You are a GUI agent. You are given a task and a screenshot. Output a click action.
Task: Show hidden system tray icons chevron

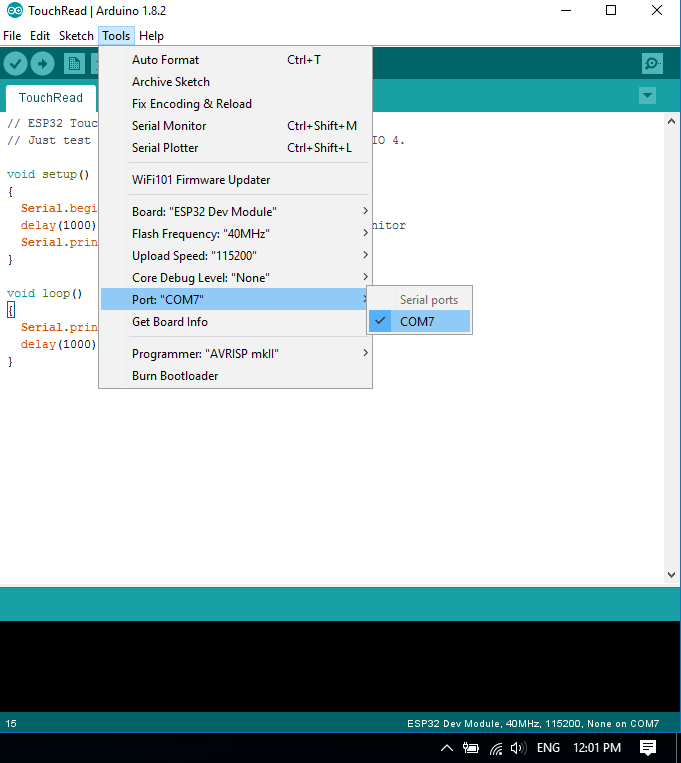(x=447, y=748)
